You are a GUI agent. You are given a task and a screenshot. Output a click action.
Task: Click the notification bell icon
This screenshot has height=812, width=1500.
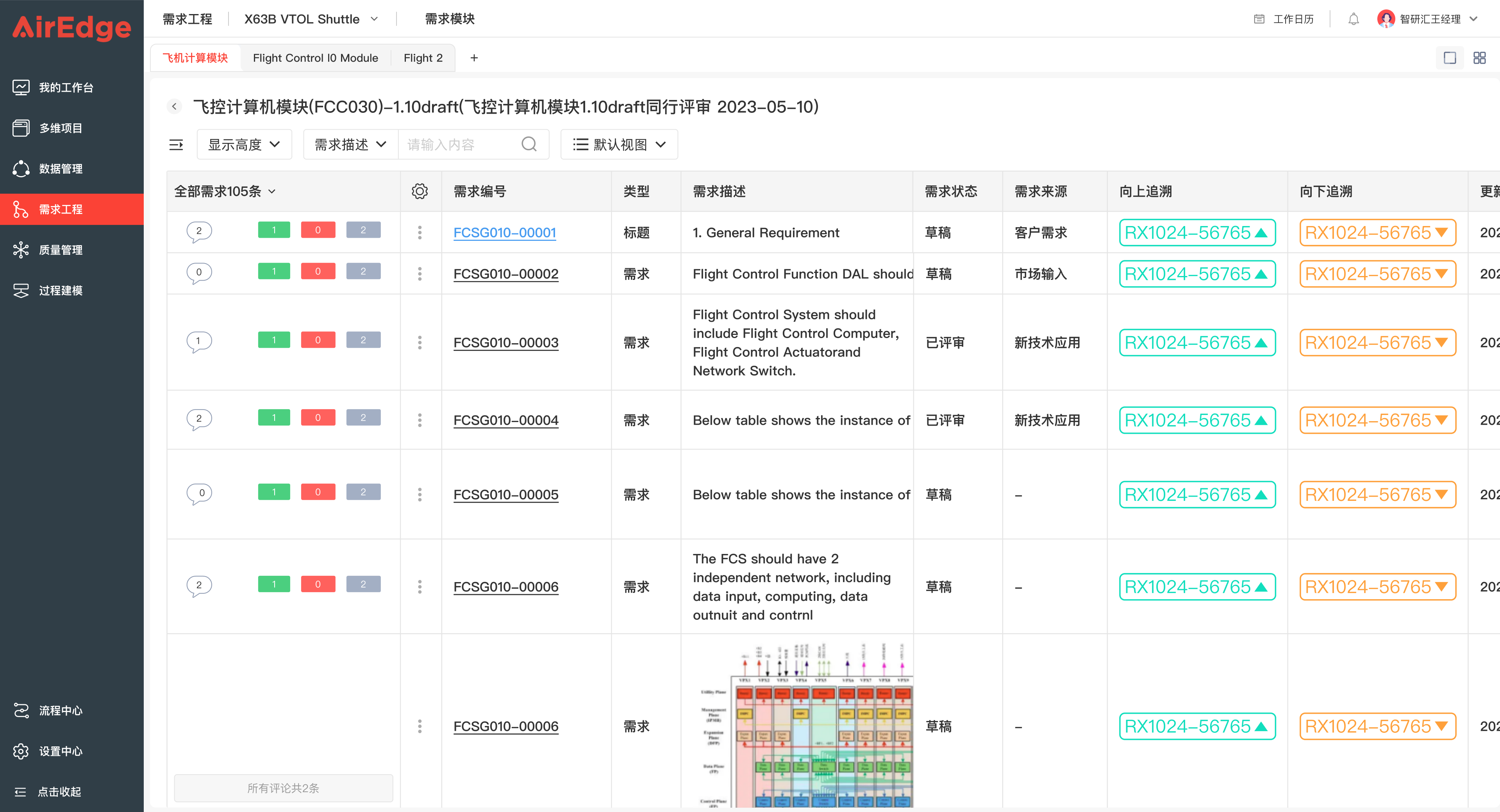point(1353,19)
